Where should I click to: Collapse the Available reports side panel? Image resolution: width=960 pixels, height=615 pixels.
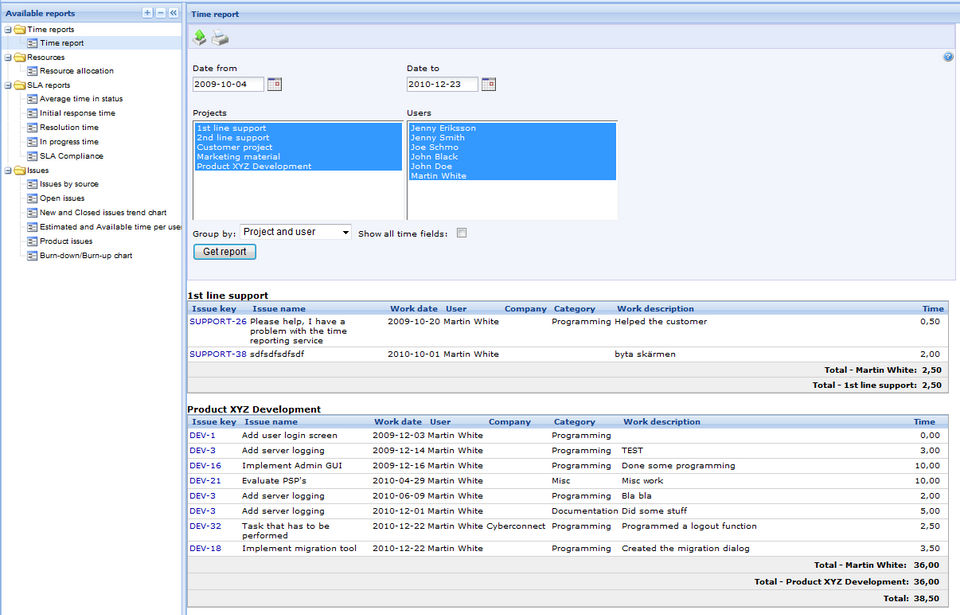click(x=173, y=13)
